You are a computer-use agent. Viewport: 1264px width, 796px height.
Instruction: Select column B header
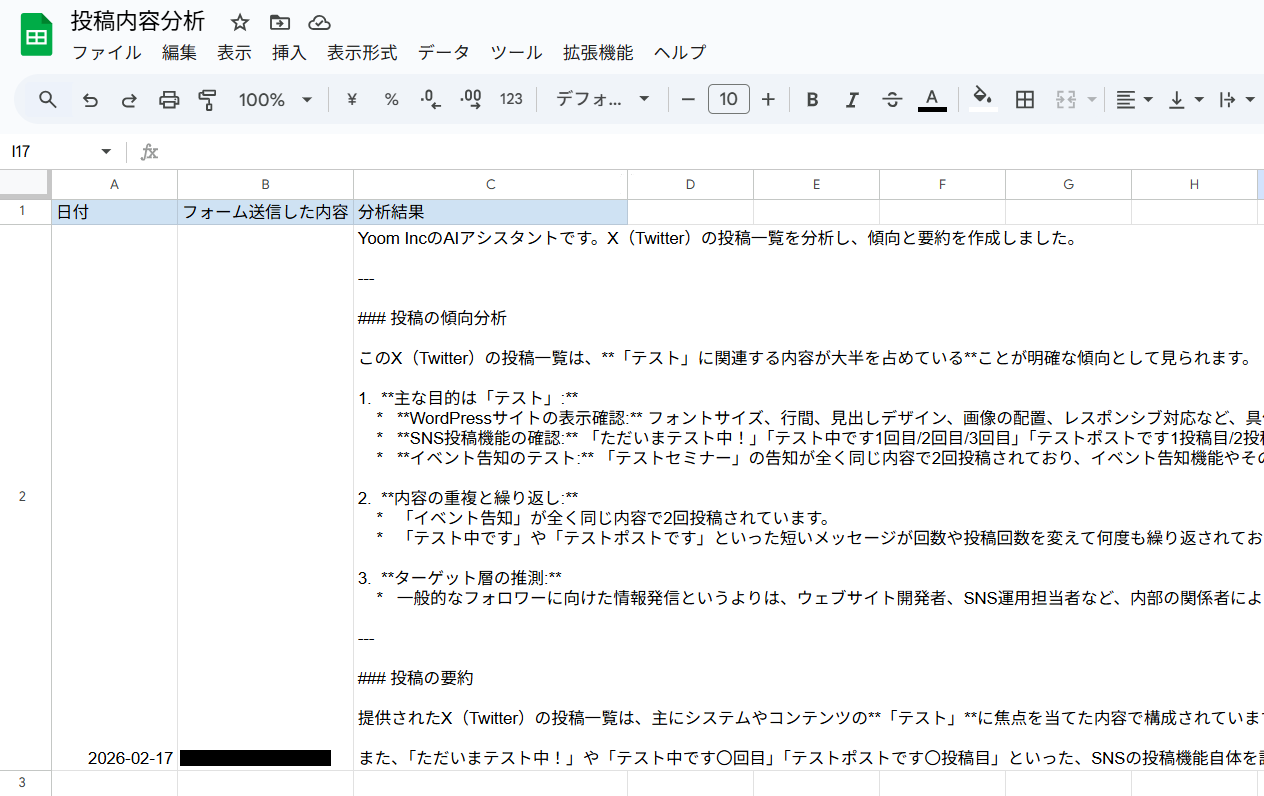click(x=265, y=184)
